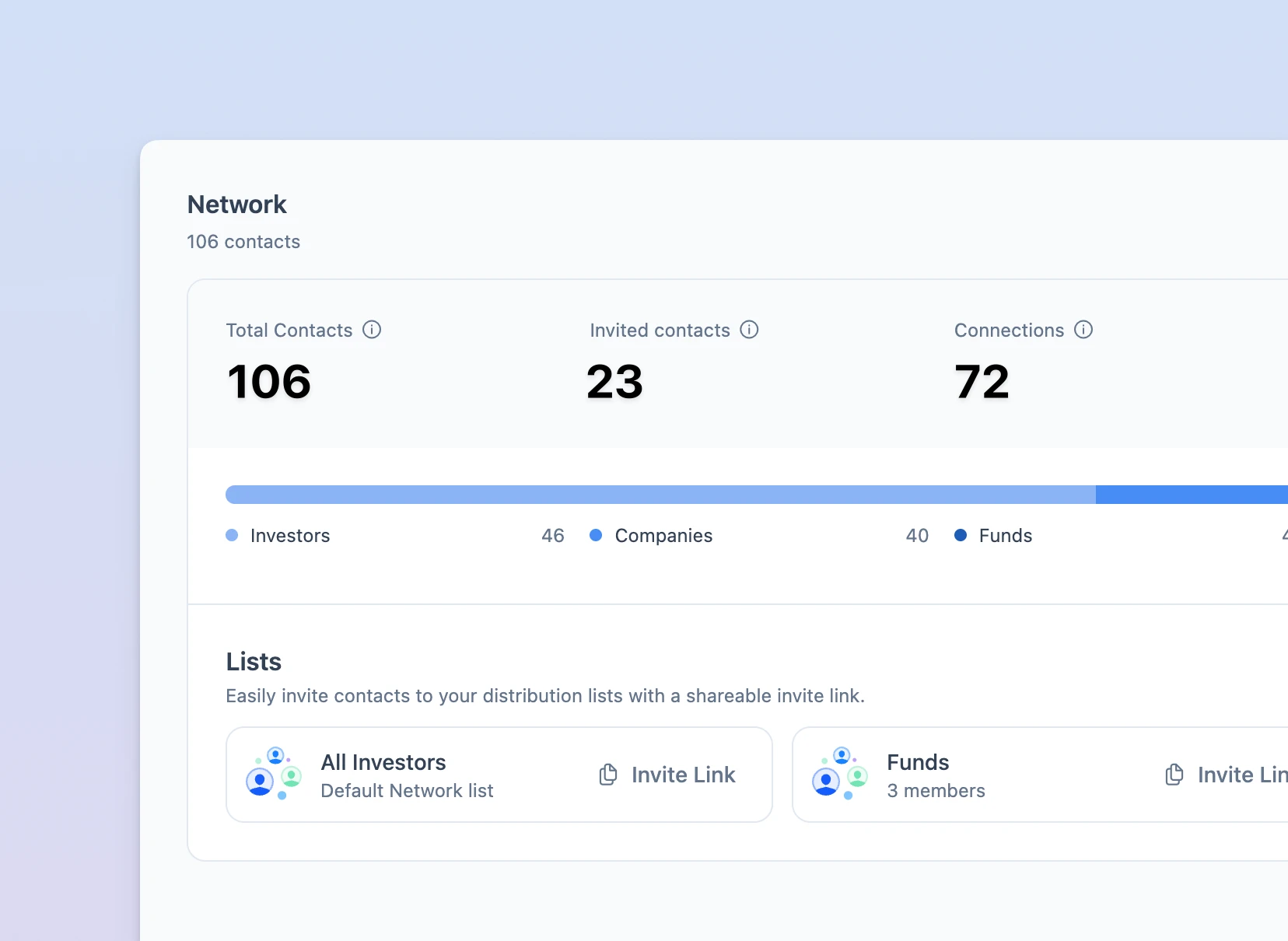Click the copy icon in Funds list card

pos(1174,775)
